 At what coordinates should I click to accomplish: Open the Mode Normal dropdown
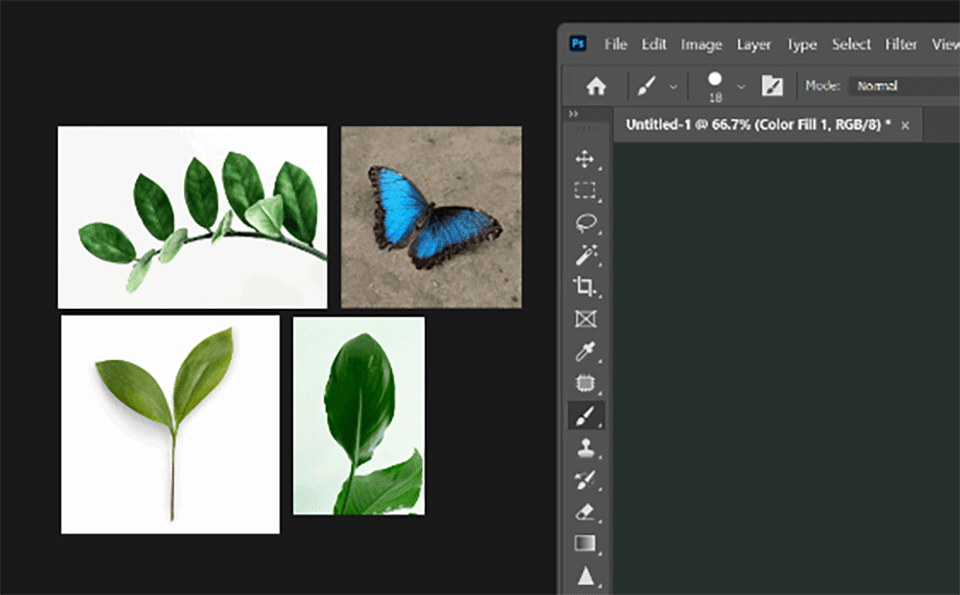(904, 86)
